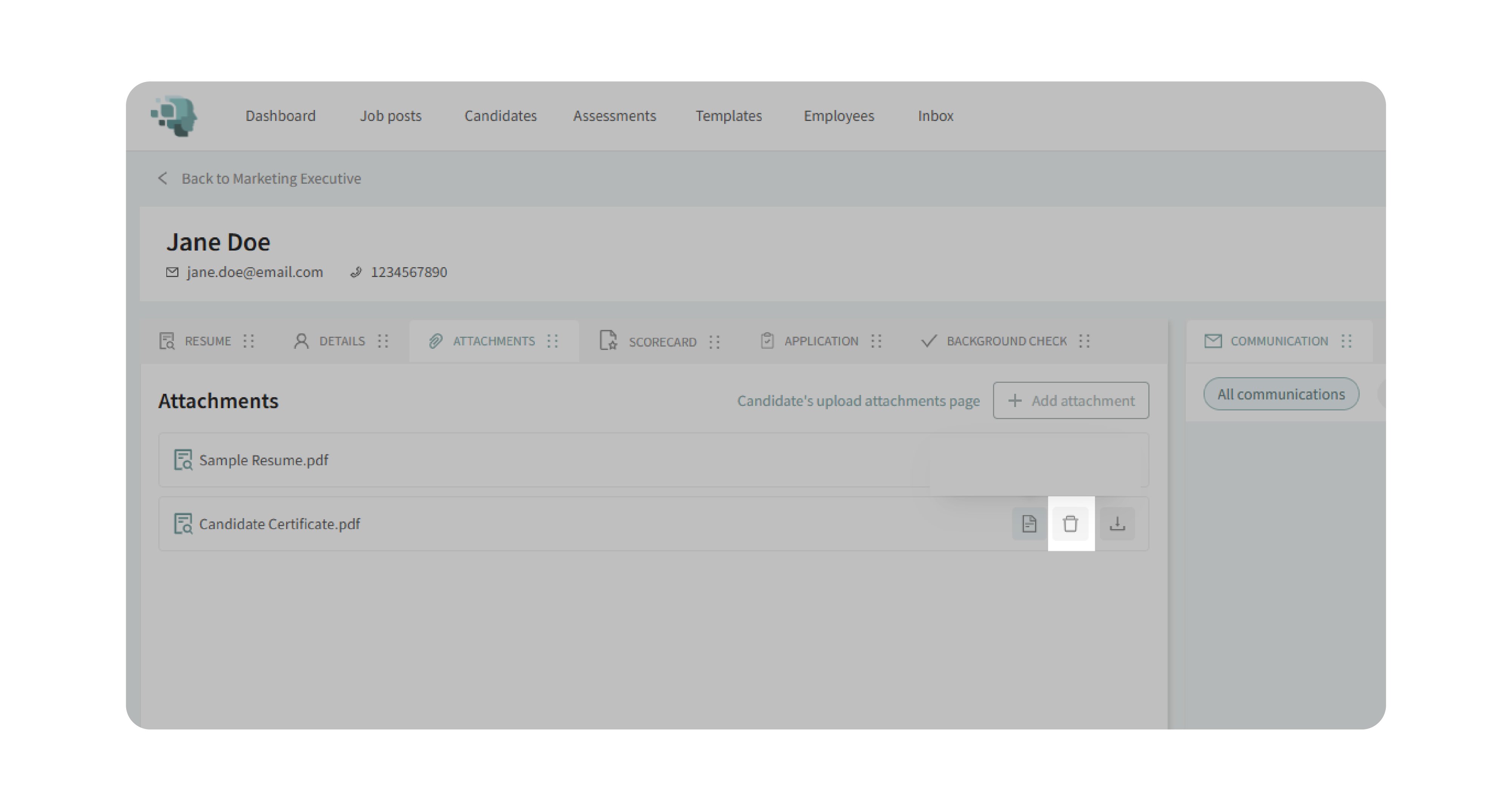
Task: Open the Sample Resume.pdf attachment row
Action: coord(263,460)
